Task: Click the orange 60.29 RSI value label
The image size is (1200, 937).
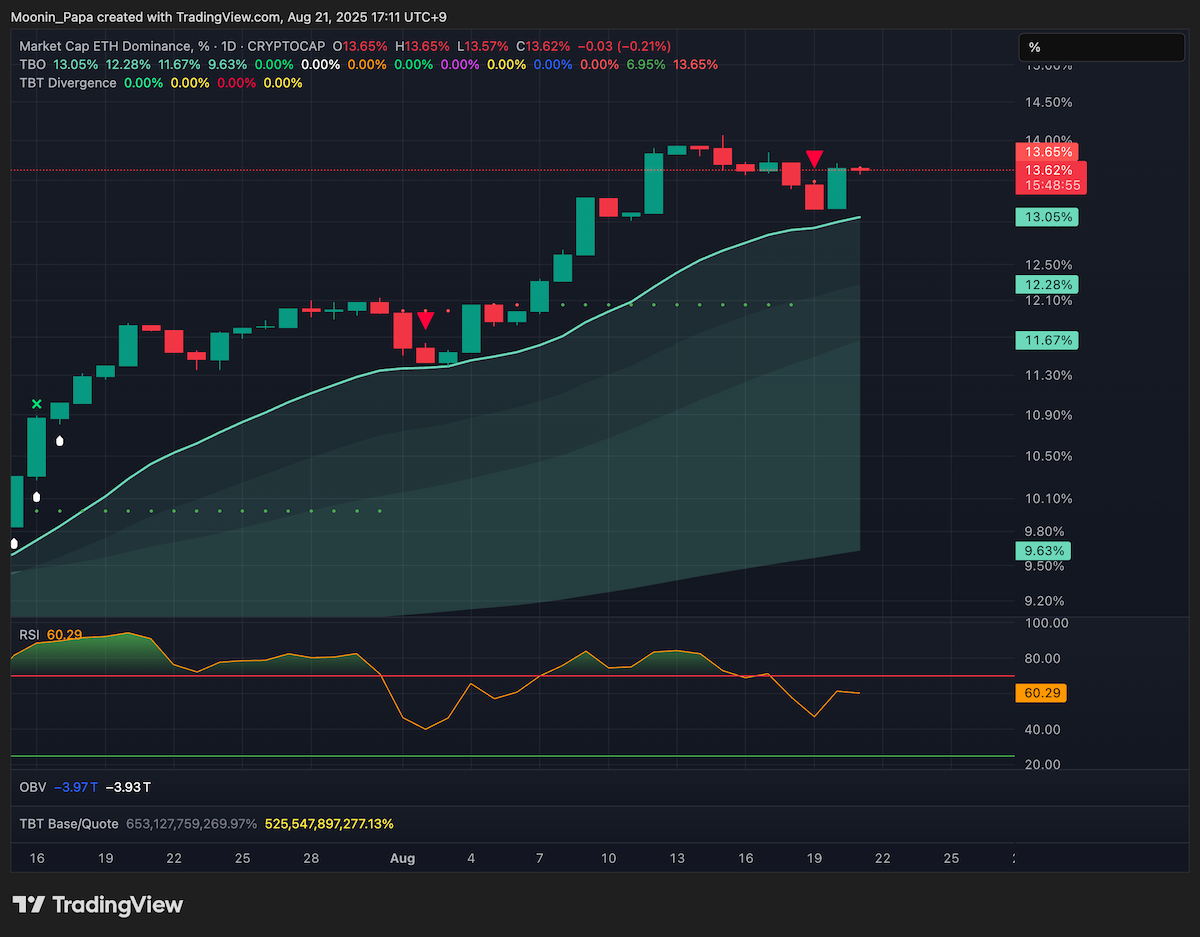Action: pos(1040,692)
